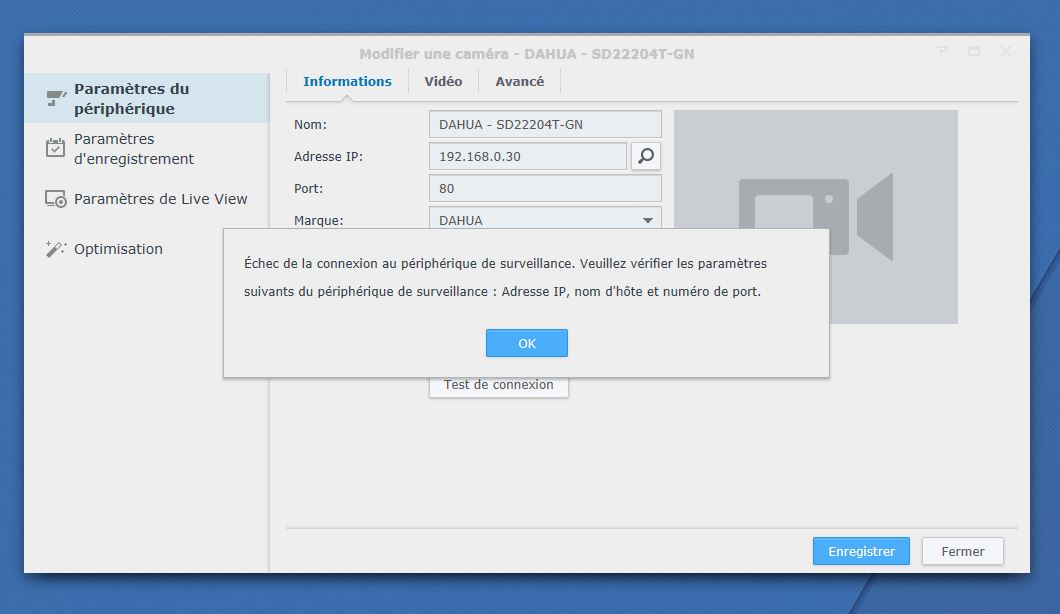Focus the Nom input field

tap(545, 124)
